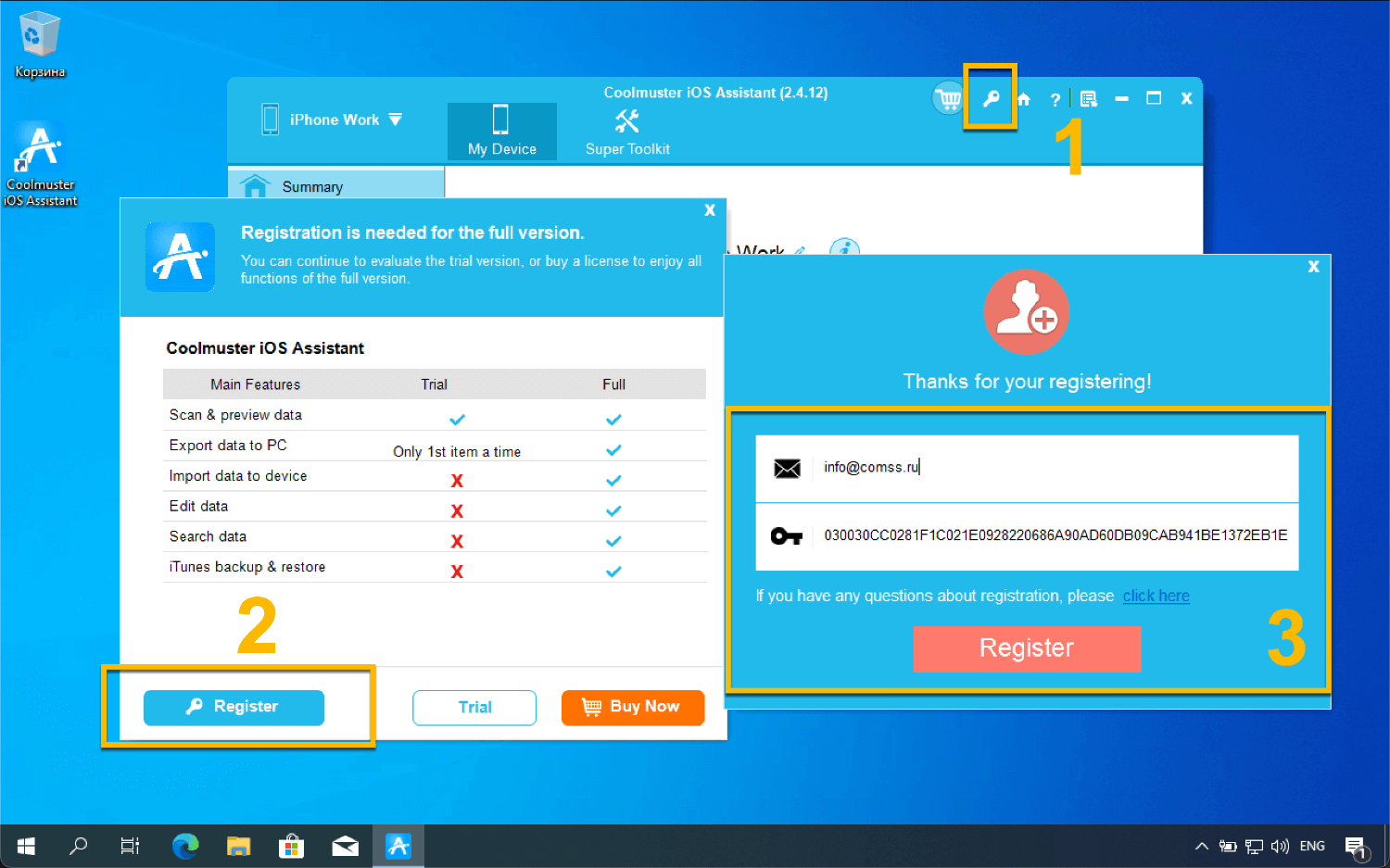Minimize the Coolmuster iOS Assistant window
The height and width of the screenshot is (868, 1390).
pos(1121,98)
